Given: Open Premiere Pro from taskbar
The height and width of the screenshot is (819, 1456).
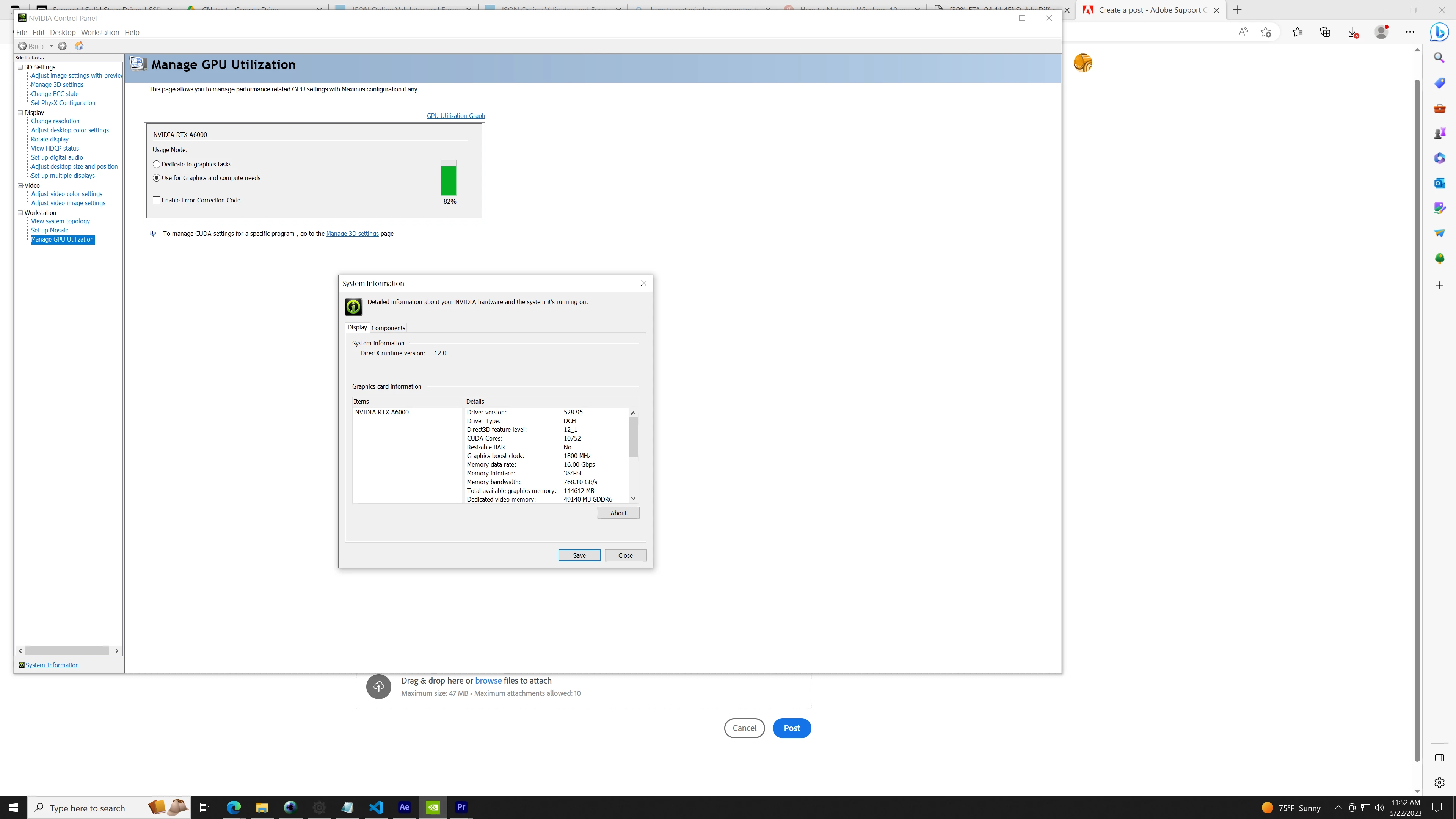Looking at the screenshot, I should pos(461,807).
